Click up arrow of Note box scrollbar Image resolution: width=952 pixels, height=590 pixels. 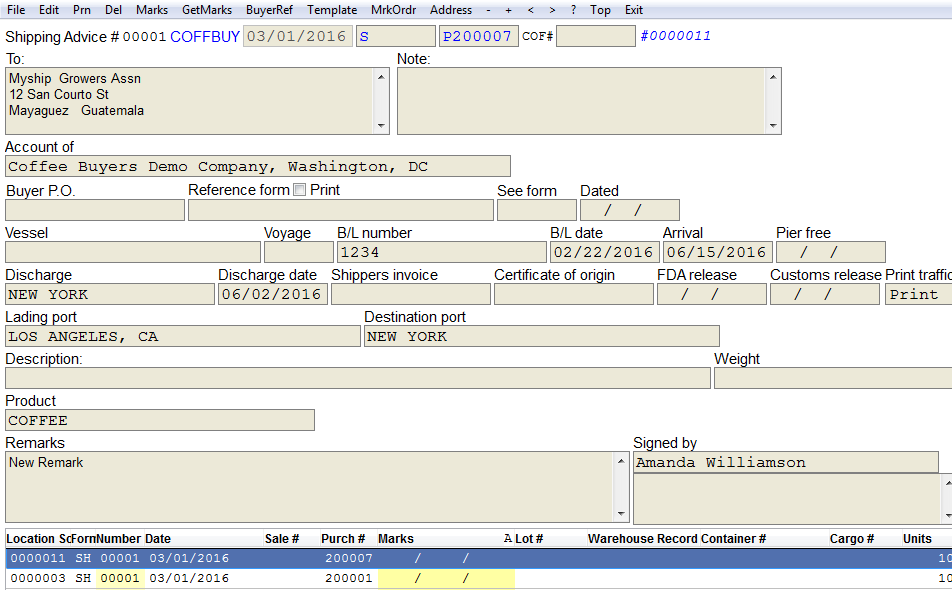[773, 76]
